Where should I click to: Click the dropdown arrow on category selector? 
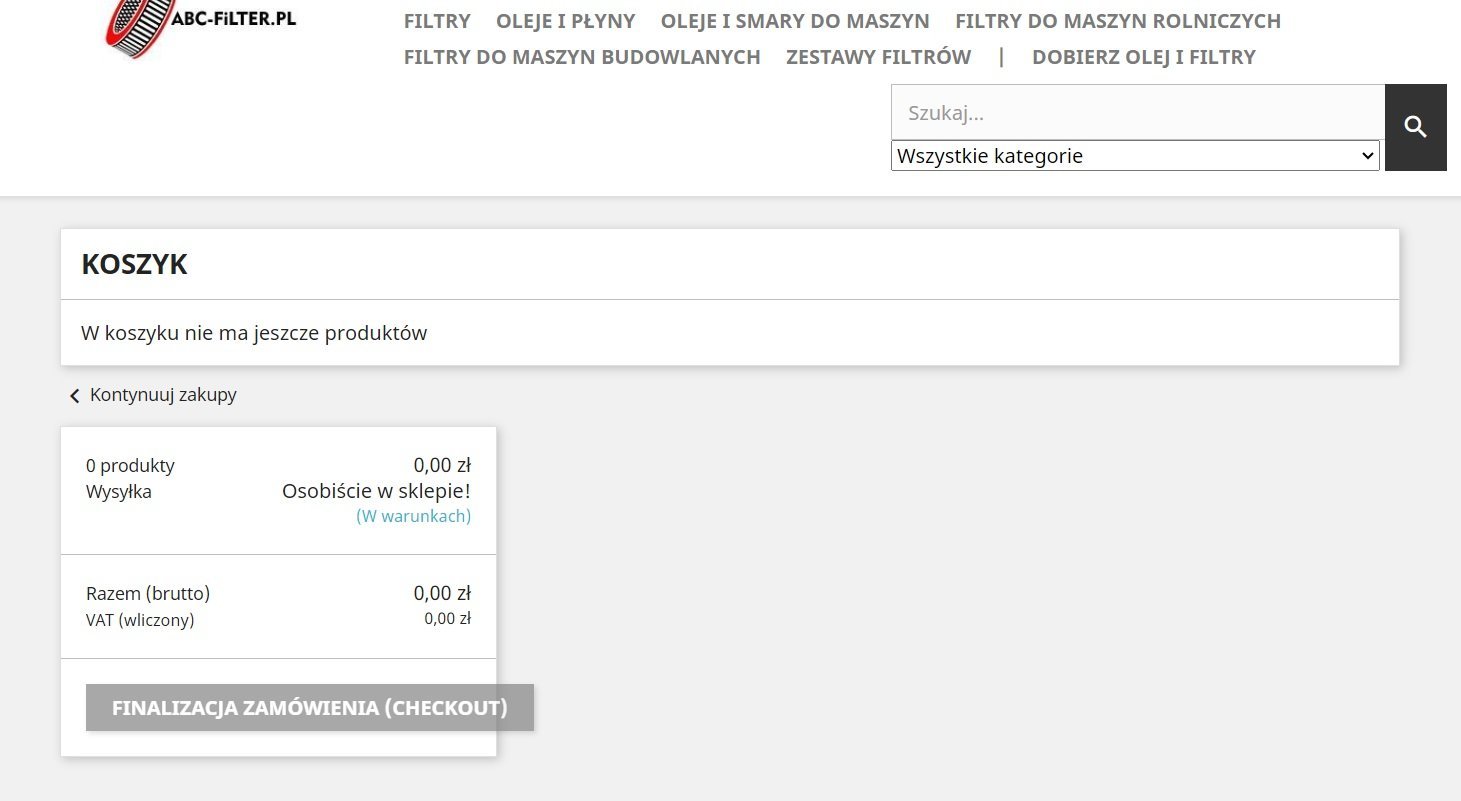pos(1368,156)
